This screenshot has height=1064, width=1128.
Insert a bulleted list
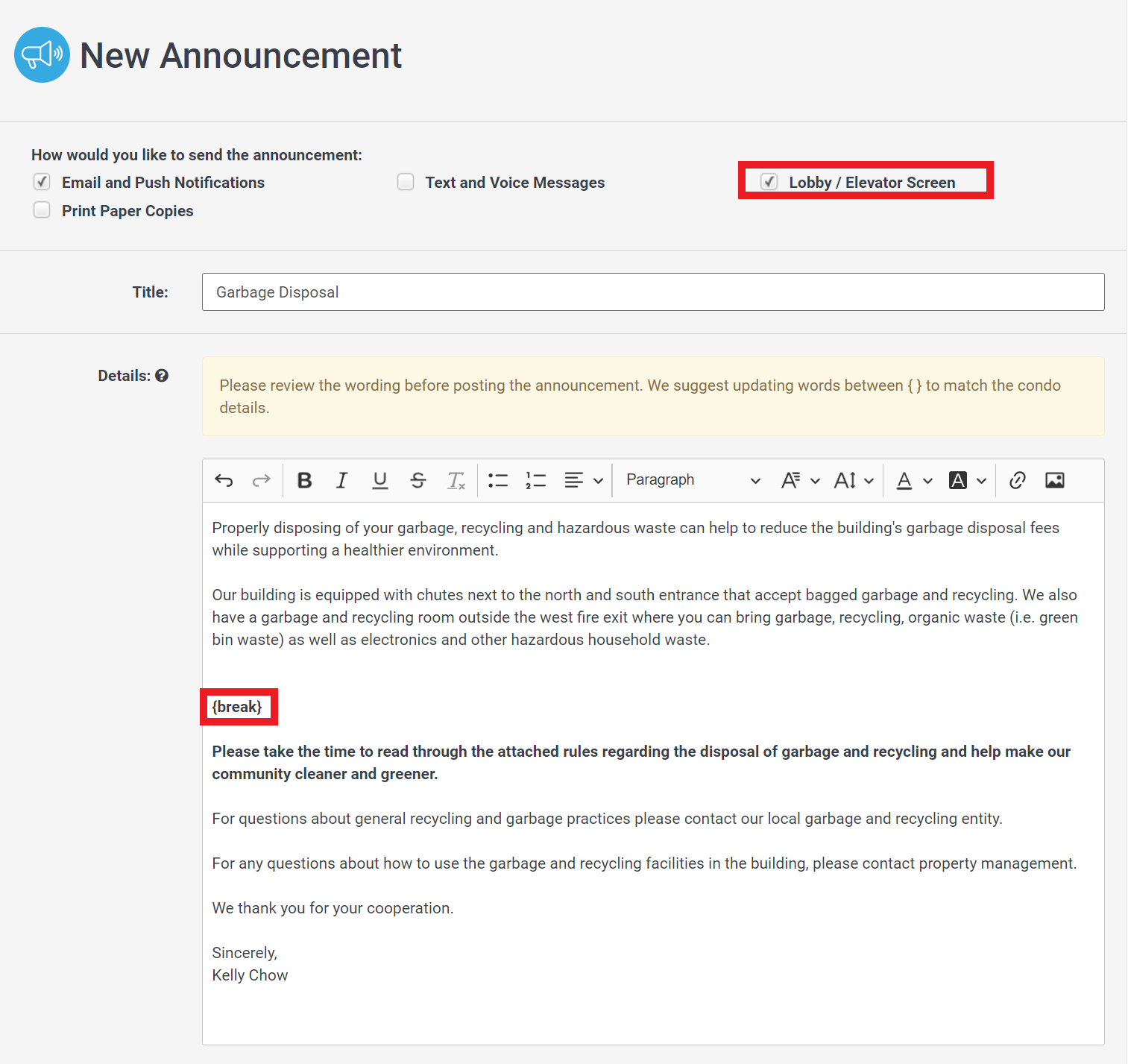coord(497,480)
